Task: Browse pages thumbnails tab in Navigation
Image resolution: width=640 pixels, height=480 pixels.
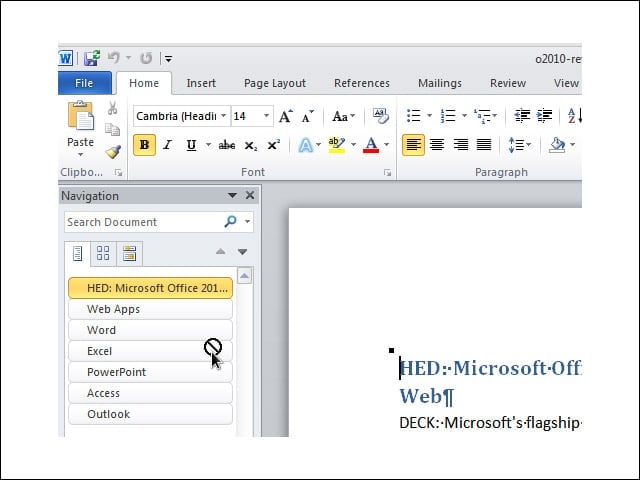Action: (x=103, y=253)
